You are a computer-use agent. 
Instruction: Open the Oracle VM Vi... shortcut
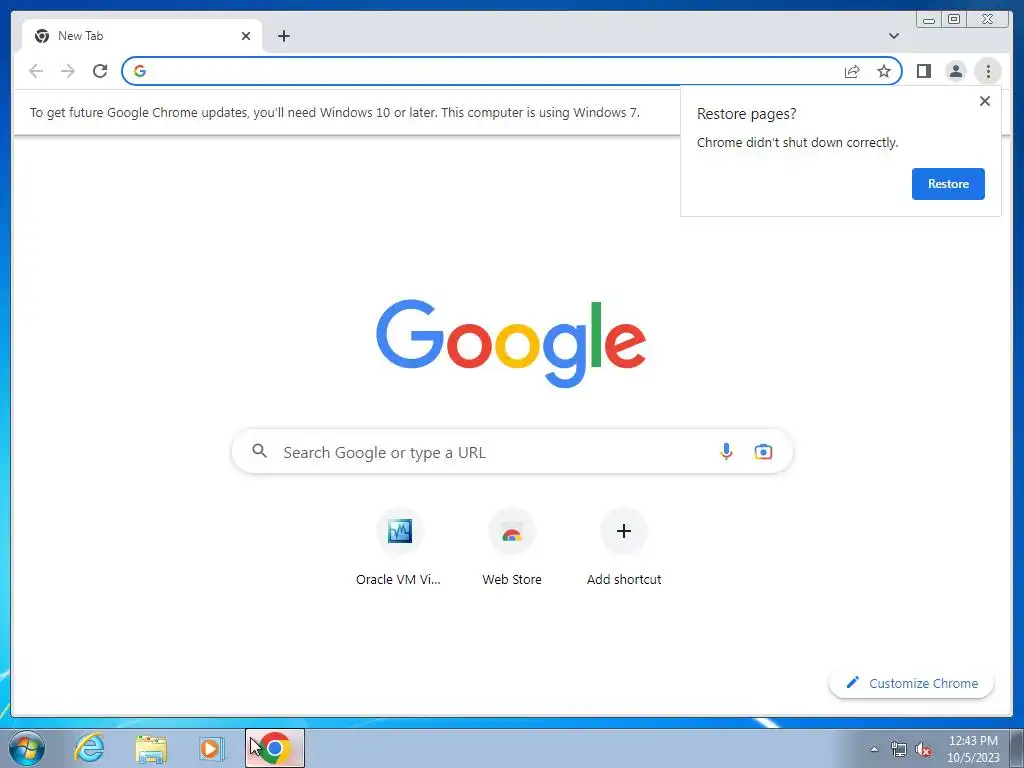pyautogui.click(x=400, y=547)
